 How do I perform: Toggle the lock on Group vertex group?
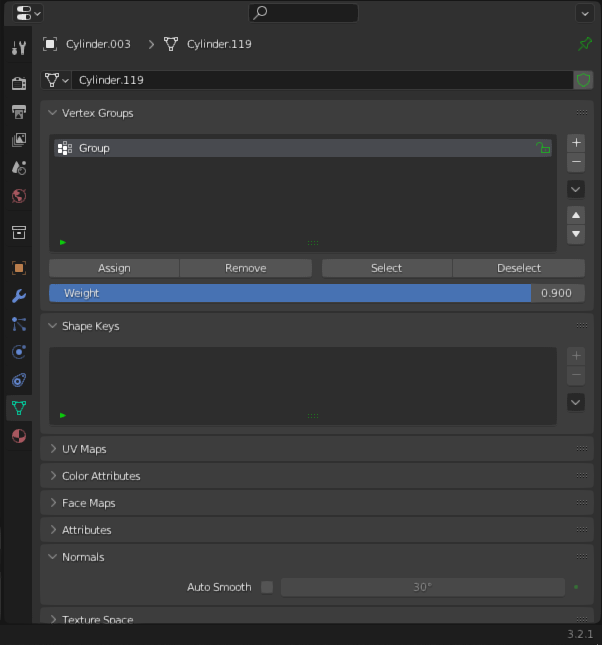543,148
